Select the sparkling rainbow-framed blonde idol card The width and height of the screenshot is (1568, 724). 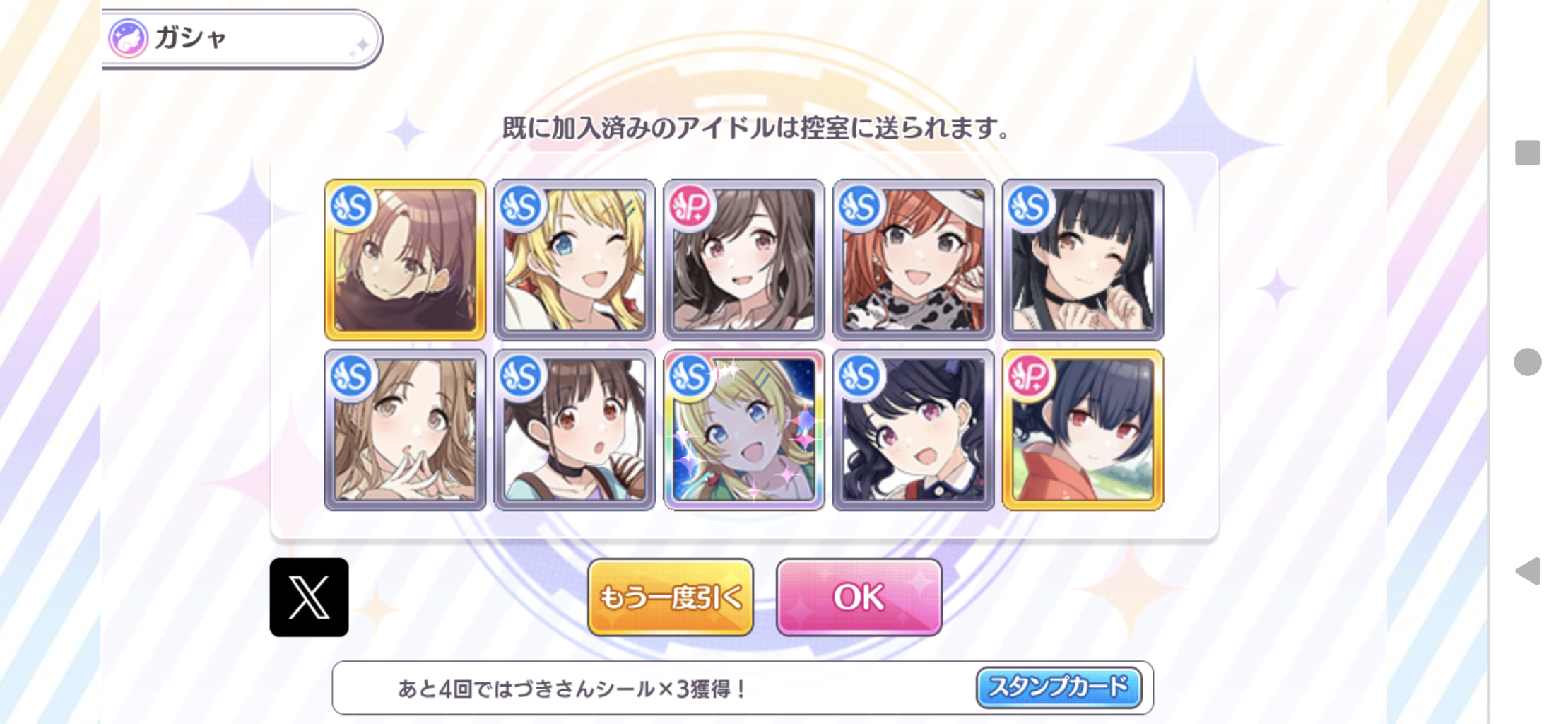pyautogui.click(x=744, y=429)
